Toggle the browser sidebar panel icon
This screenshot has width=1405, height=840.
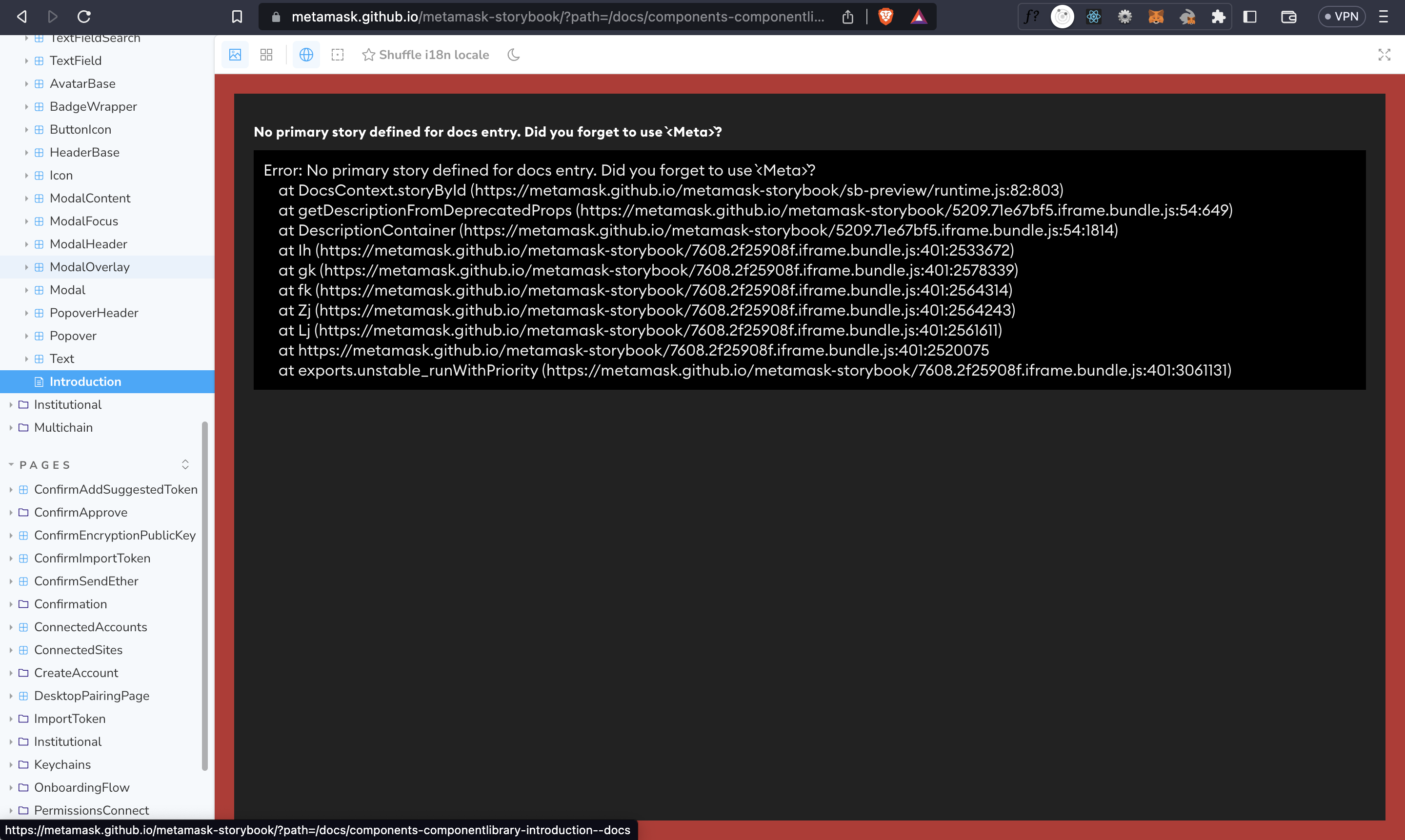point(1249,17)
